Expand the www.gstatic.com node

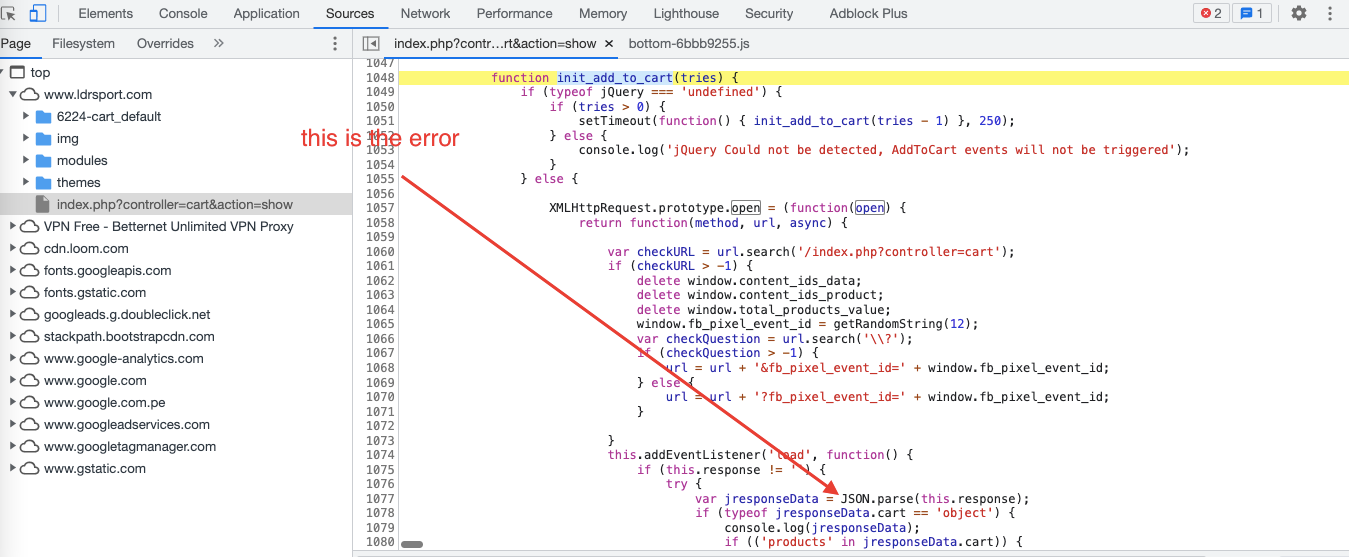pos(13,468)
